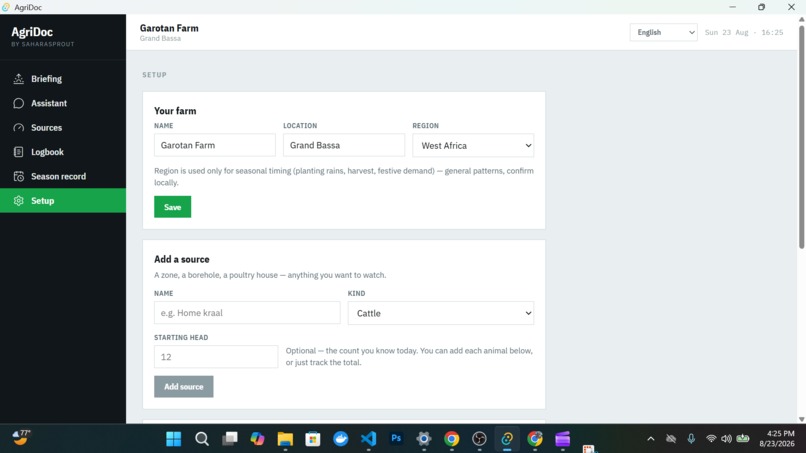Open Task View on taskbar
806x453 pixels.
(230, 439)
